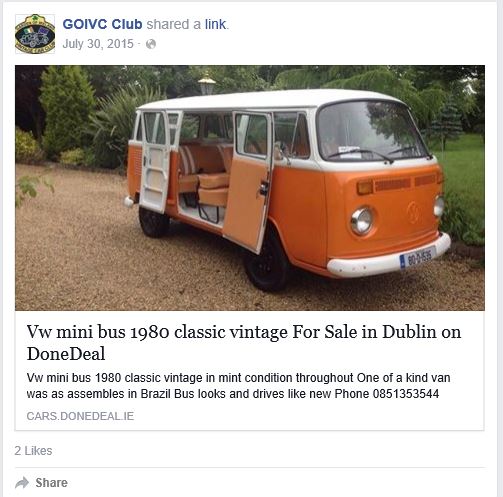Screen dimensions: 503x497
Task: Click the garden lamp post in photo
Action: coord(207,83)
